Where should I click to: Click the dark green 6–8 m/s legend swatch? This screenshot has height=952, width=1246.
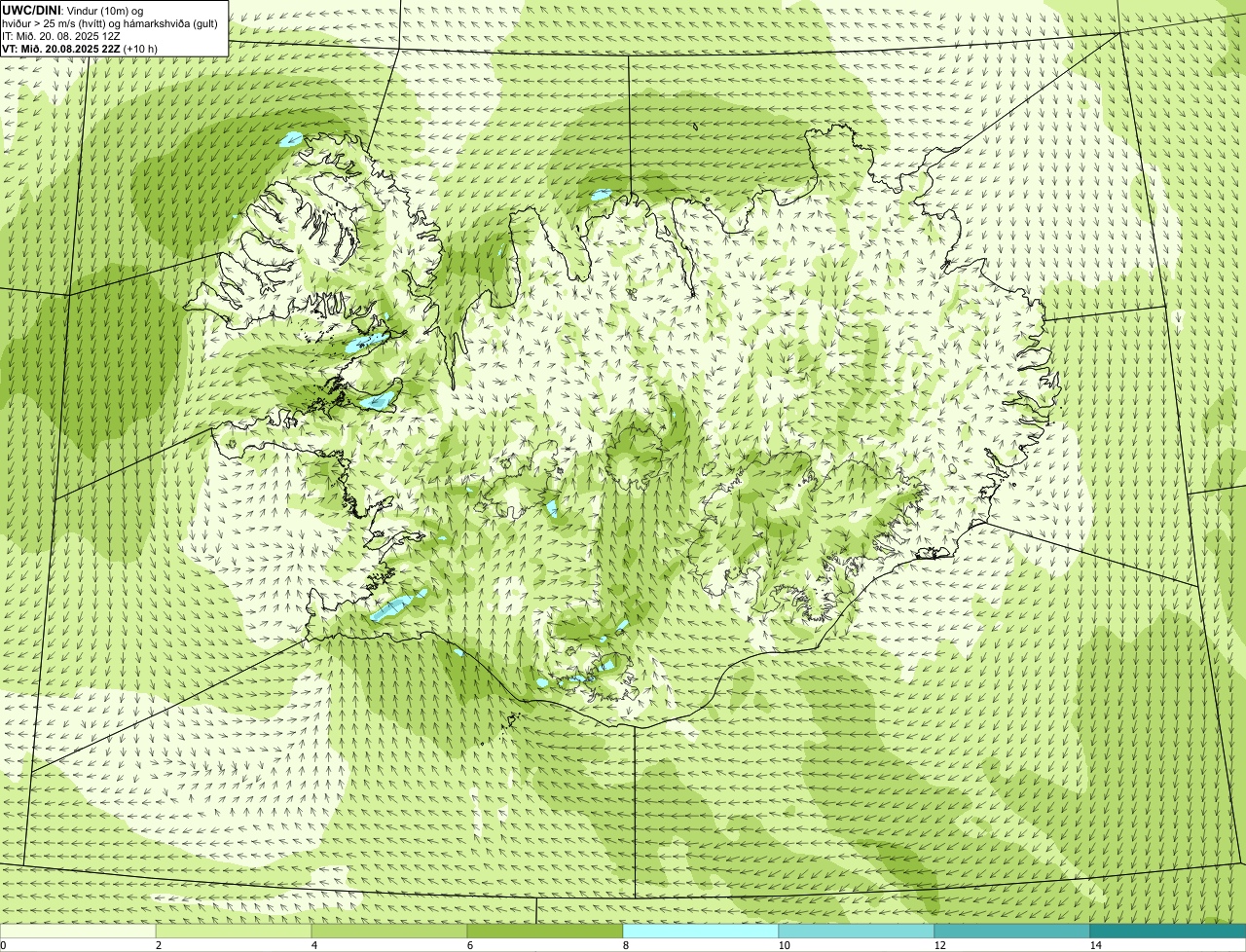pyautogui.click(x=545, y=931)
